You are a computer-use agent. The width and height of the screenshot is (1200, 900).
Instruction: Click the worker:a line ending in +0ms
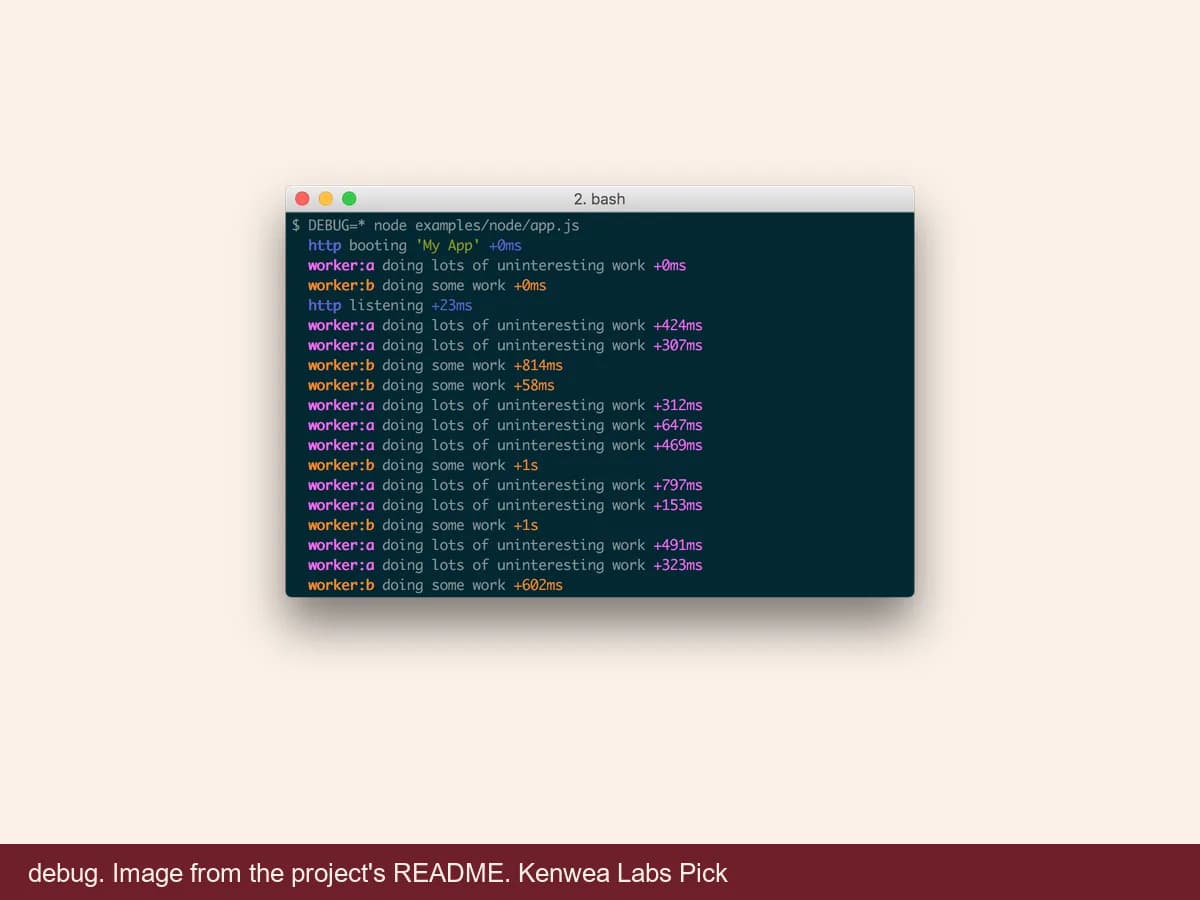(x=497, y=265)
